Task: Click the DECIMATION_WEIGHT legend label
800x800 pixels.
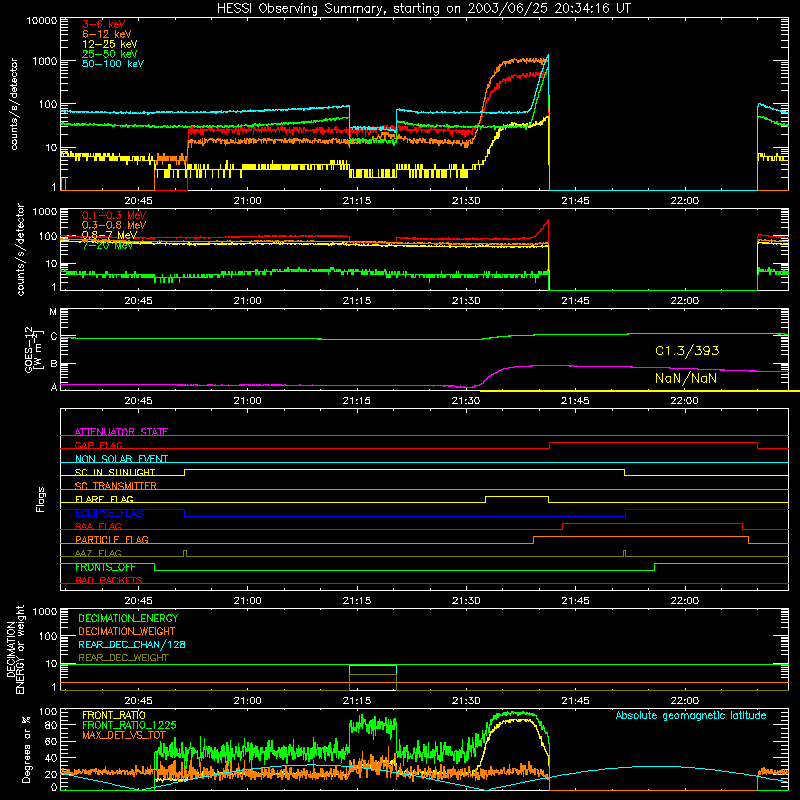Action: [127, 631]
